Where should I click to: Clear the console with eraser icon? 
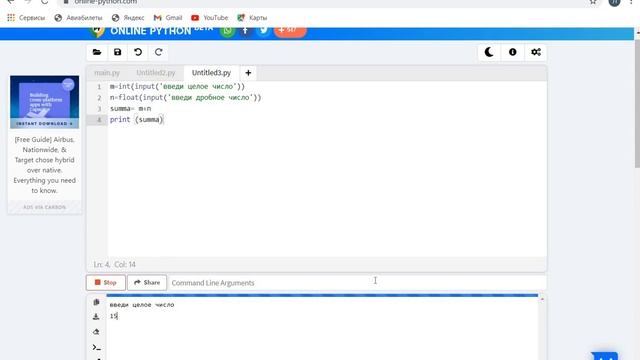pos(96,332)
